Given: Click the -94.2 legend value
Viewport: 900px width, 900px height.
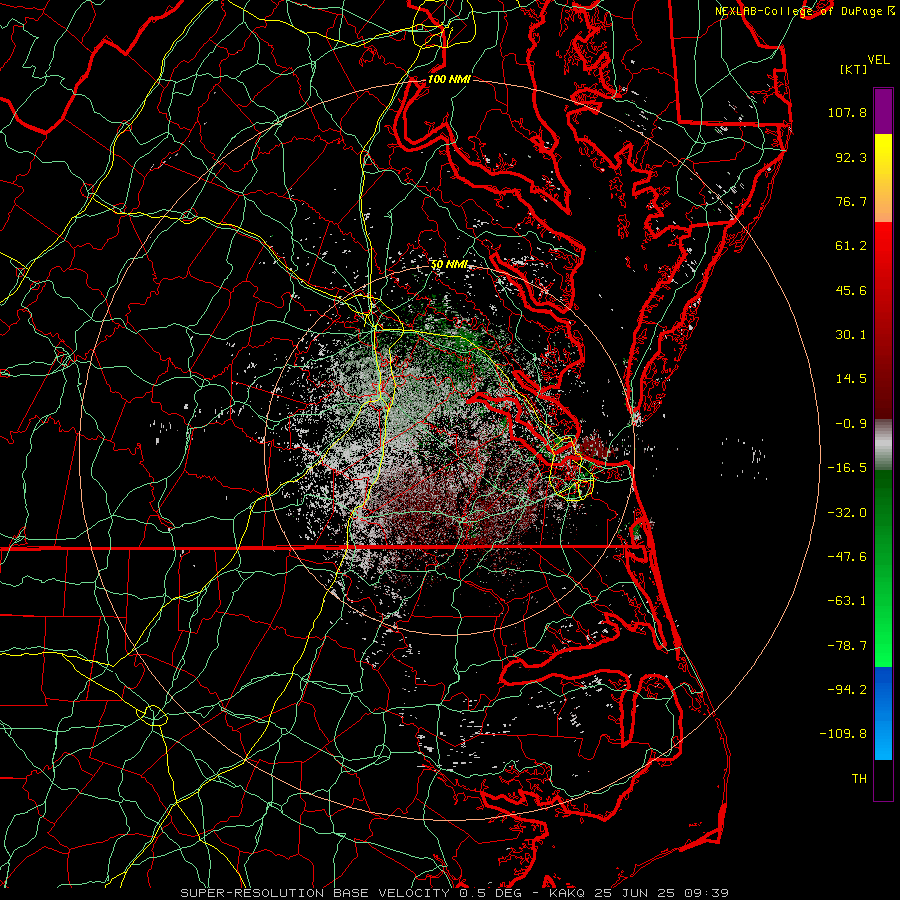Looking at the screenshot, I should point(847,690).
